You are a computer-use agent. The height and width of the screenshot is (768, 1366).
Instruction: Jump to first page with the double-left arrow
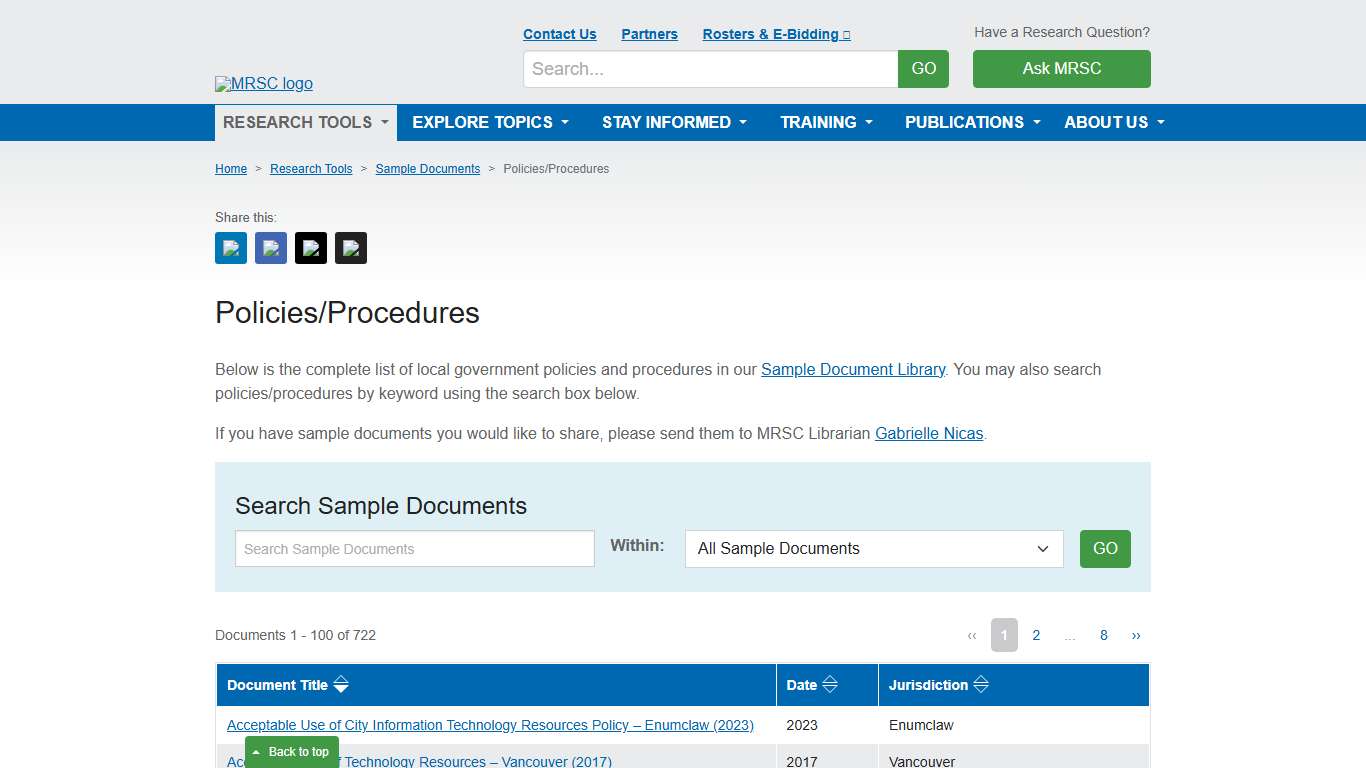(971, 635)
